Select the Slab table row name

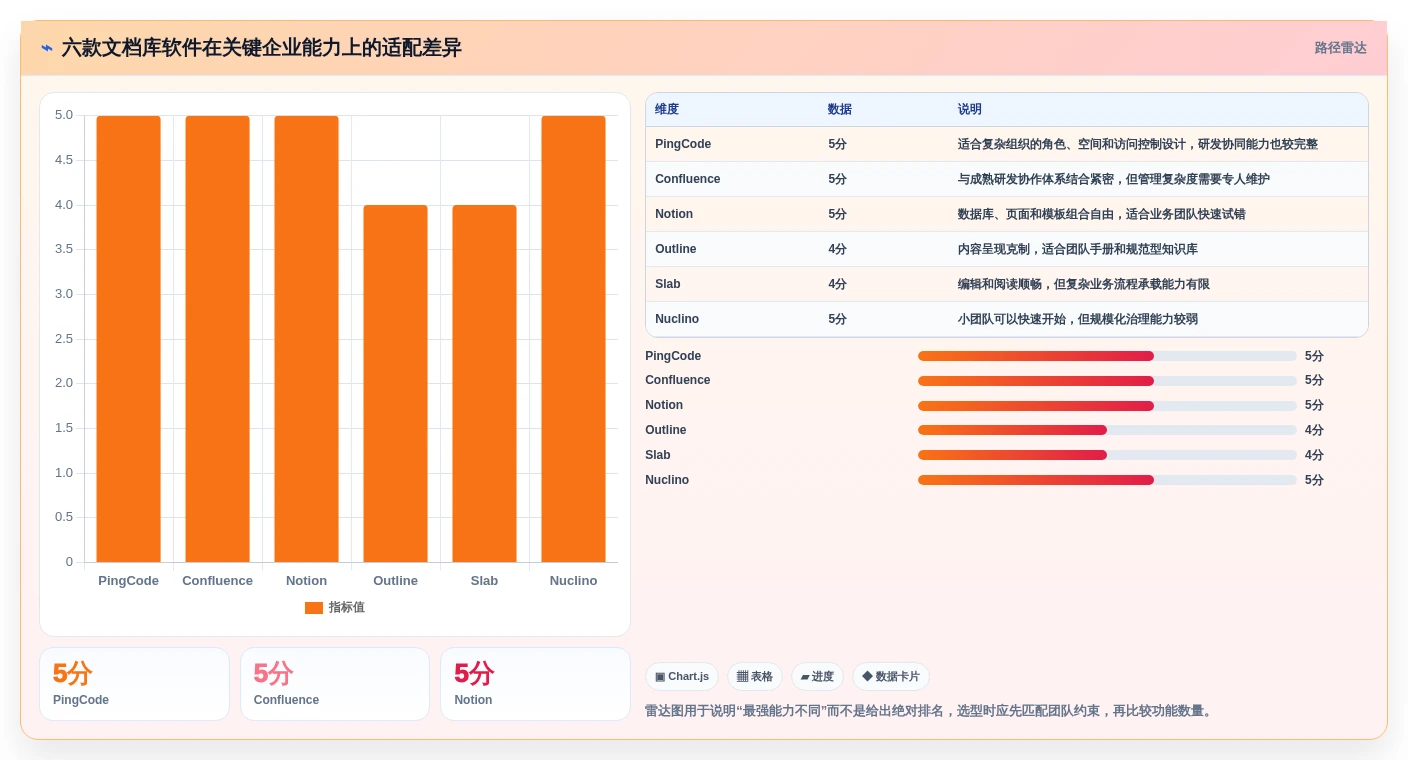point(668,284)
